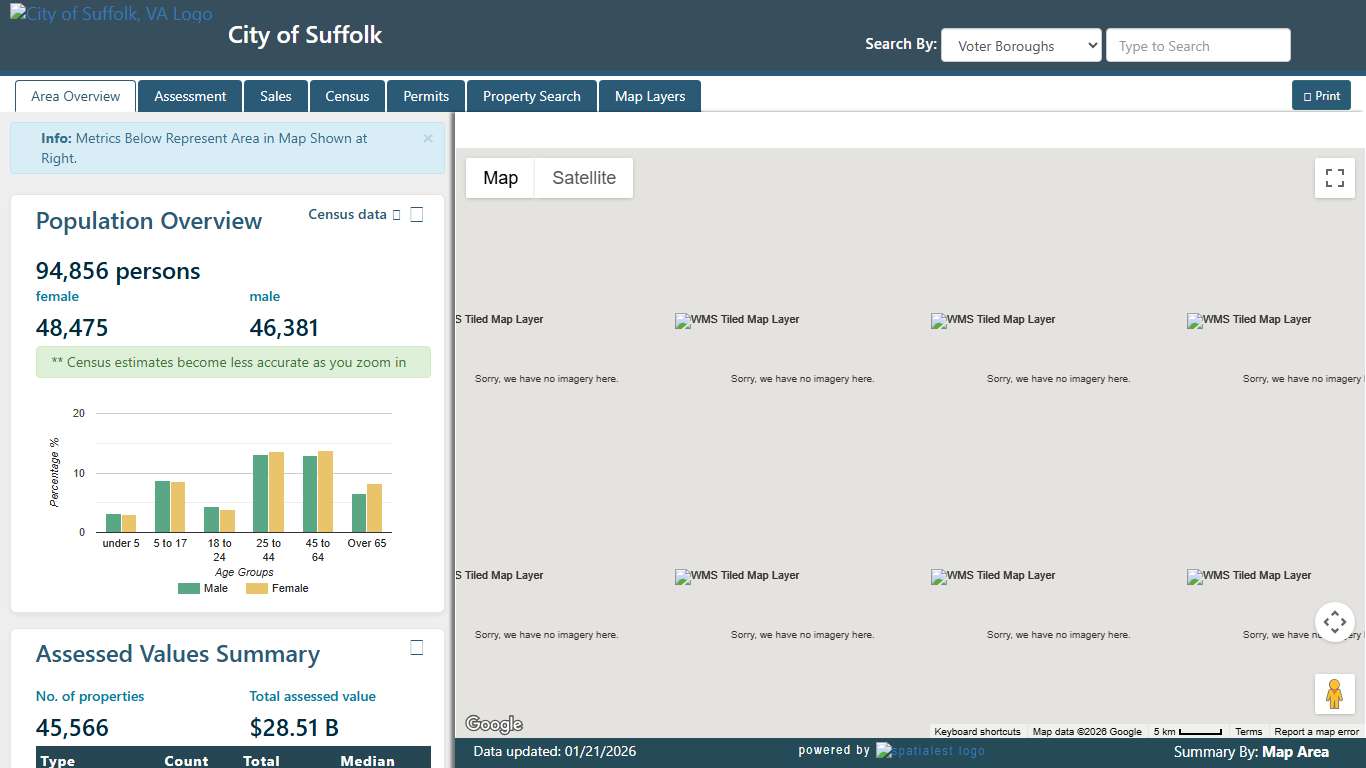
Task: Click the Type to Search input field
Action: pyautogui.click(x=1197, y=45)
